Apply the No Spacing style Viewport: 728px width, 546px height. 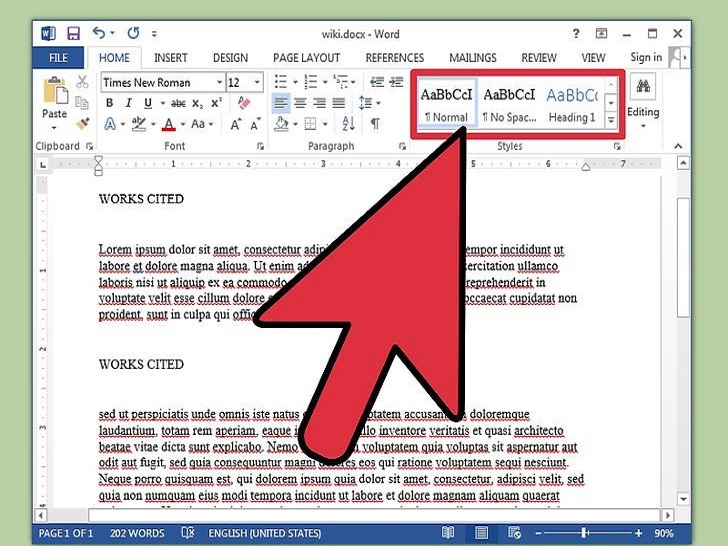tap(509, 104)
